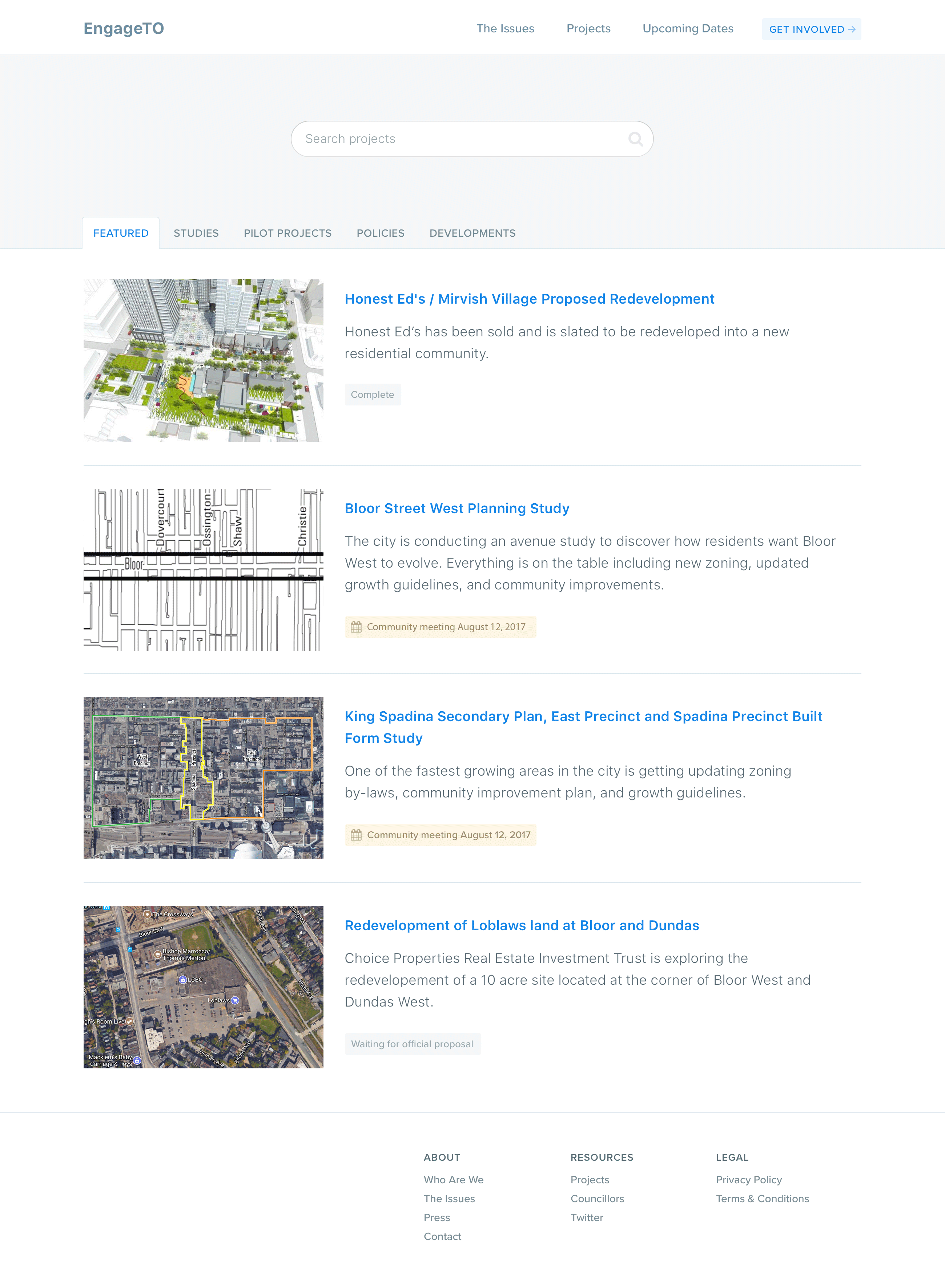Screen dimensions: 945x1288
Task: Open Who Are We footer link
Action: (x=454, y=1179)
